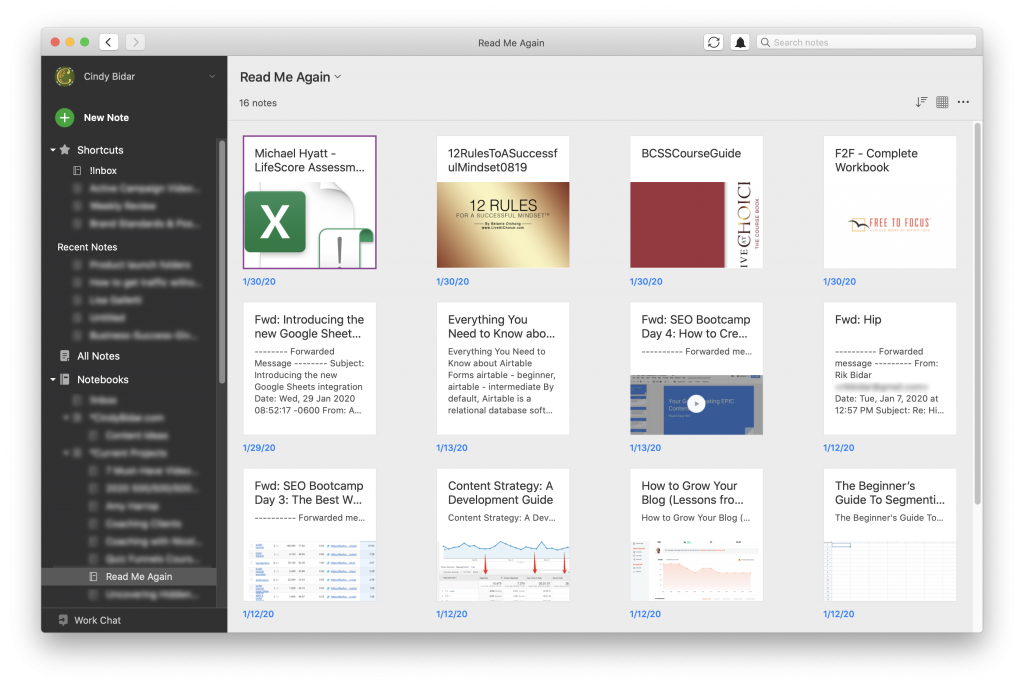The height and width of the screenshot is (687, 1024).
Task: Open the Notebooks list label
Action: pyautogui.click(x=103, y=379)
